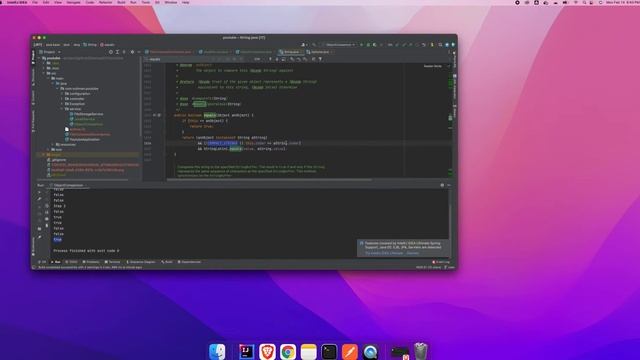The image size is (640, 360).
Task: Minimize the Run tool window
Action: 449,185
